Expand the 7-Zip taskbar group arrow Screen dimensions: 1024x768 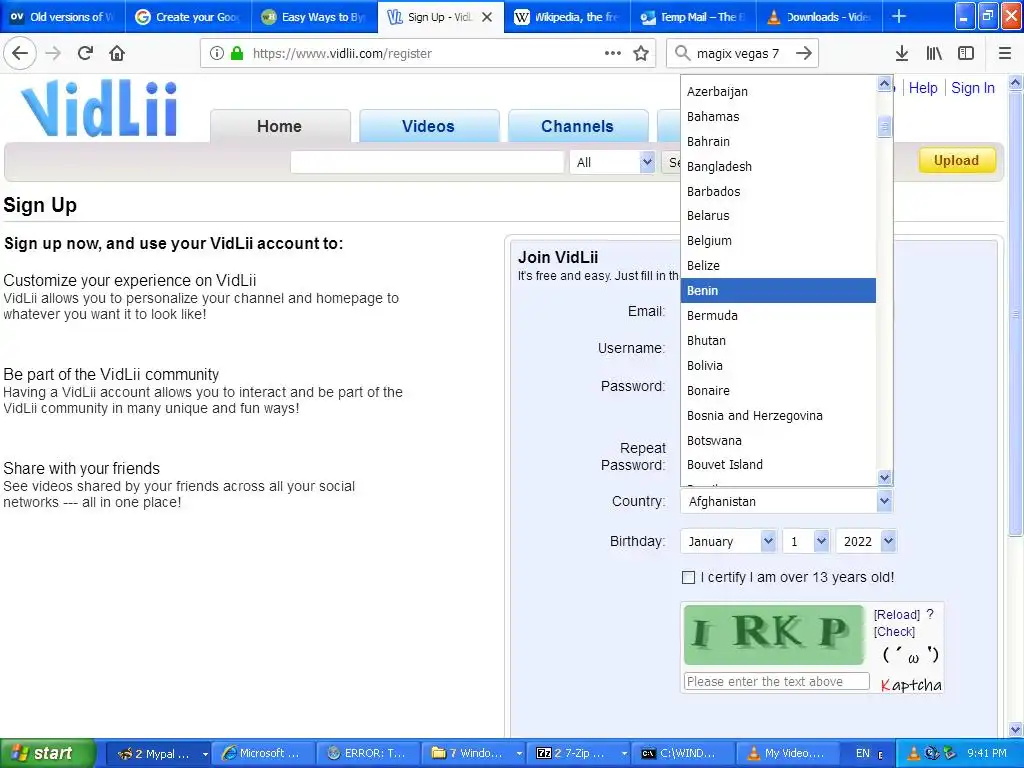[624, 754]
